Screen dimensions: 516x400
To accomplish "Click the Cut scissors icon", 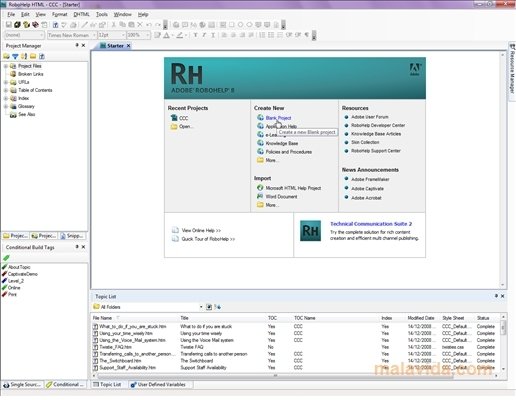I will click(114, 24).
